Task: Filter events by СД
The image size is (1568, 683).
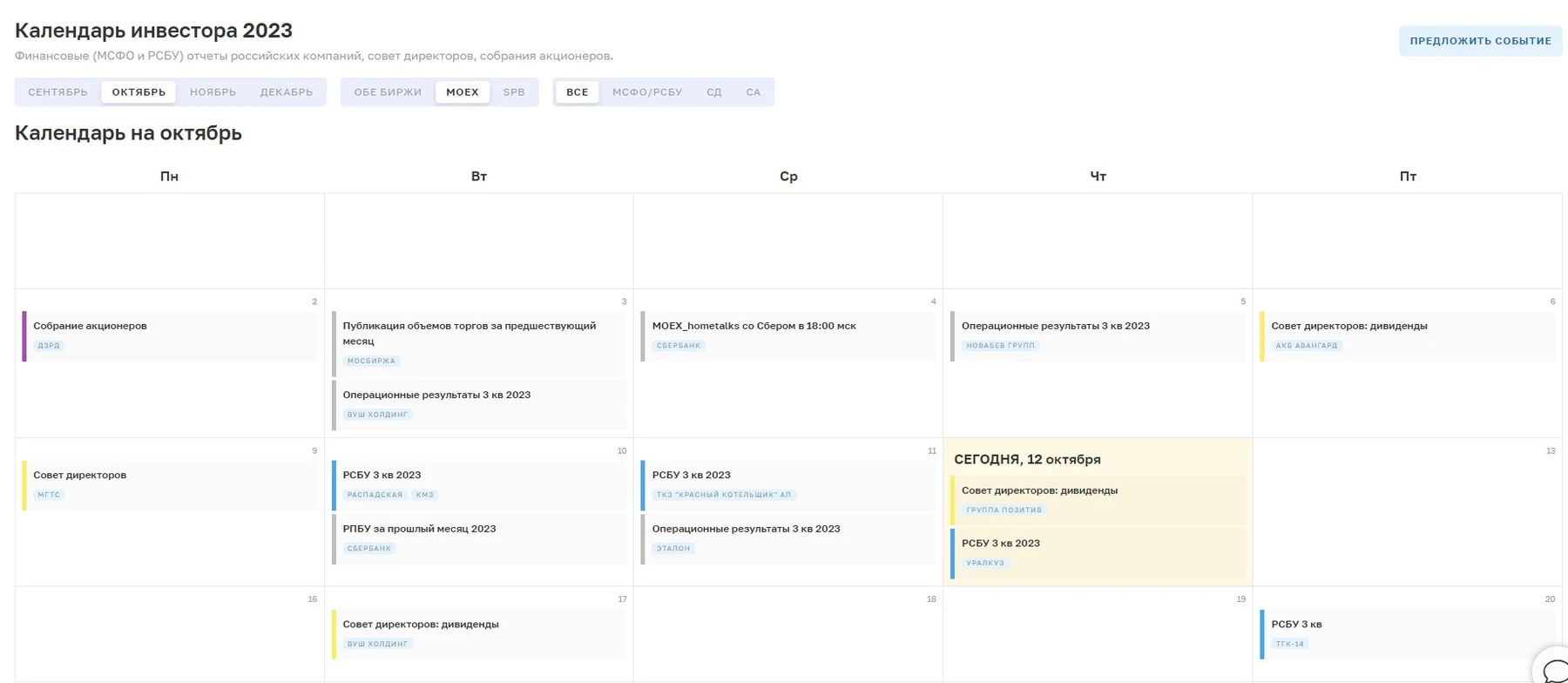Action: point(714,92)
